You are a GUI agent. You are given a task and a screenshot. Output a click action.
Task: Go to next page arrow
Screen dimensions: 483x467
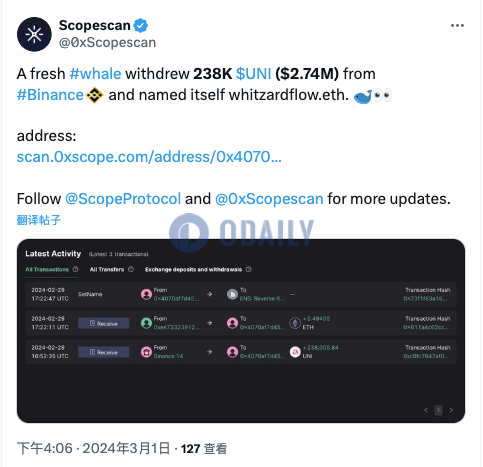pyautogui.click(x=451, y=410)
